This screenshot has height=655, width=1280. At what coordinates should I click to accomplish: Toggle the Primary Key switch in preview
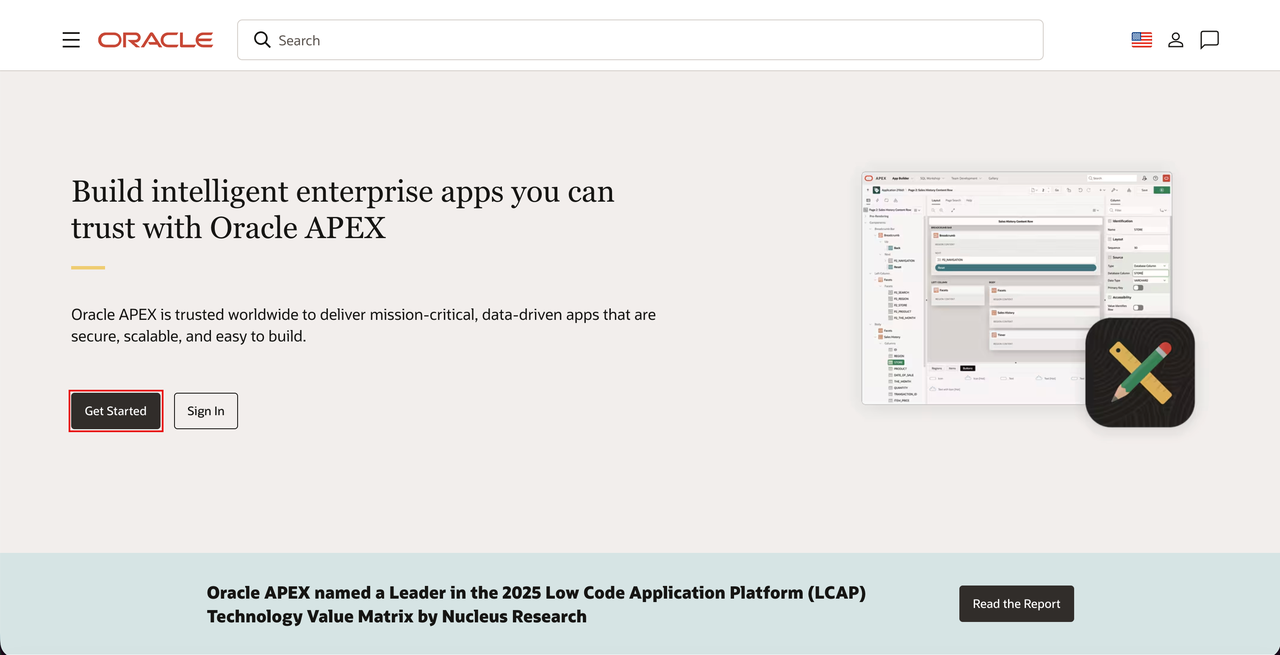[x=1138, y=288]
